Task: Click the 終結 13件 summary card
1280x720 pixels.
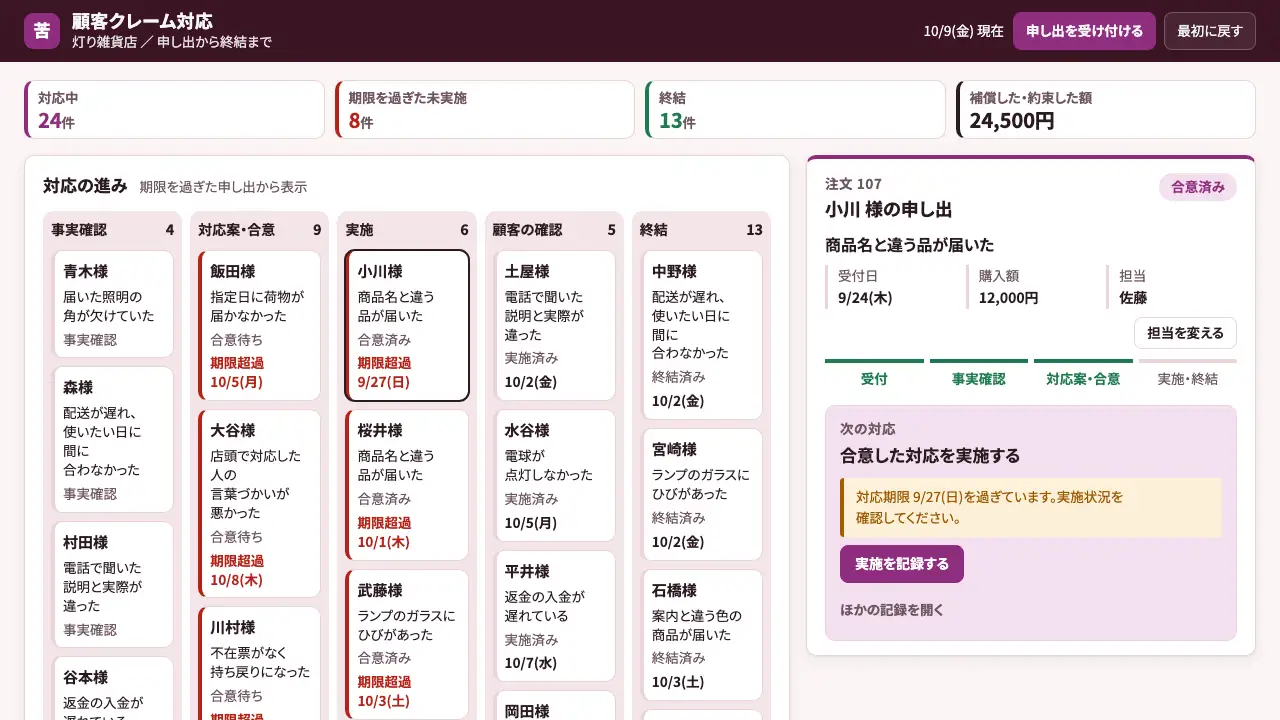Action: tap(795, 110)
